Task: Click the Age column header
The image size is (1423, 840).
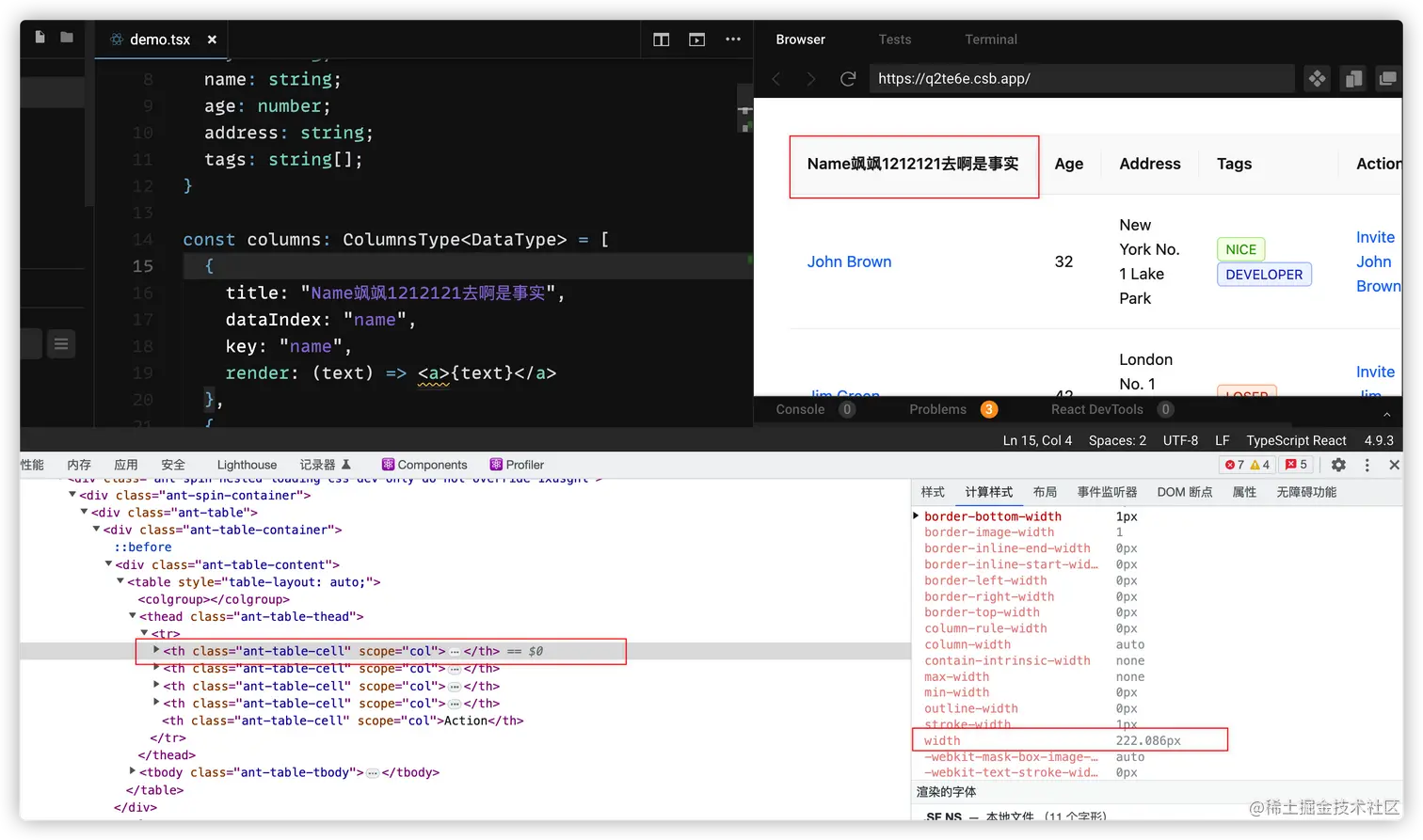Action: pyautogui.click(x=1069, y=164)
